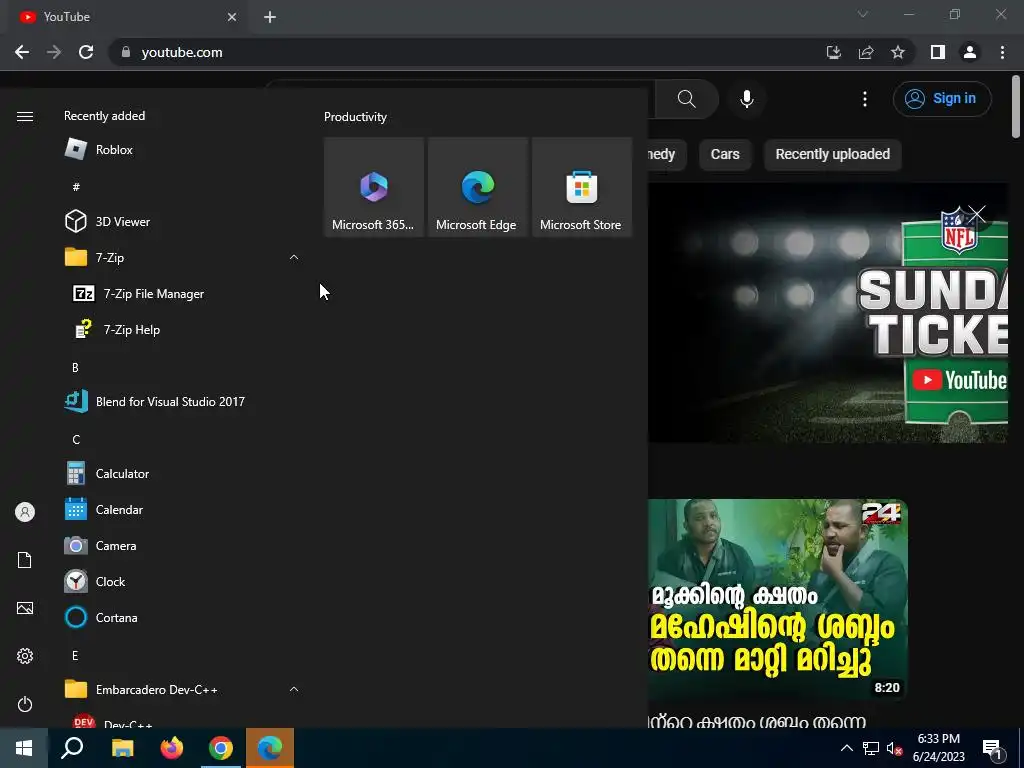Toggle Chrome side panel
Screen dimensions: 1024x768
click(938, 52)
